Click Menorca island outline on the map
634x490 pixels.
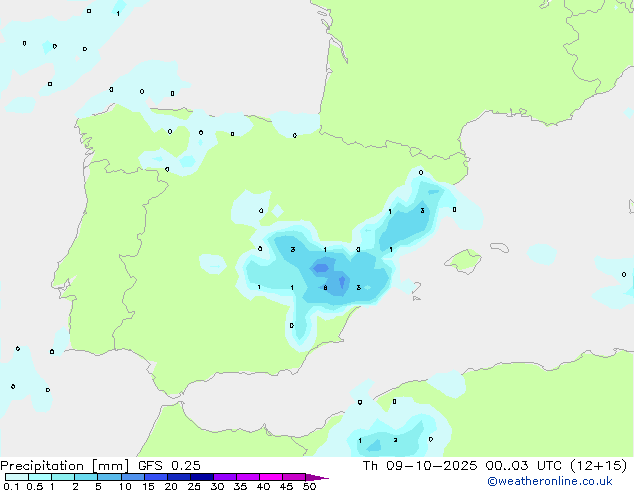[500, 247]
